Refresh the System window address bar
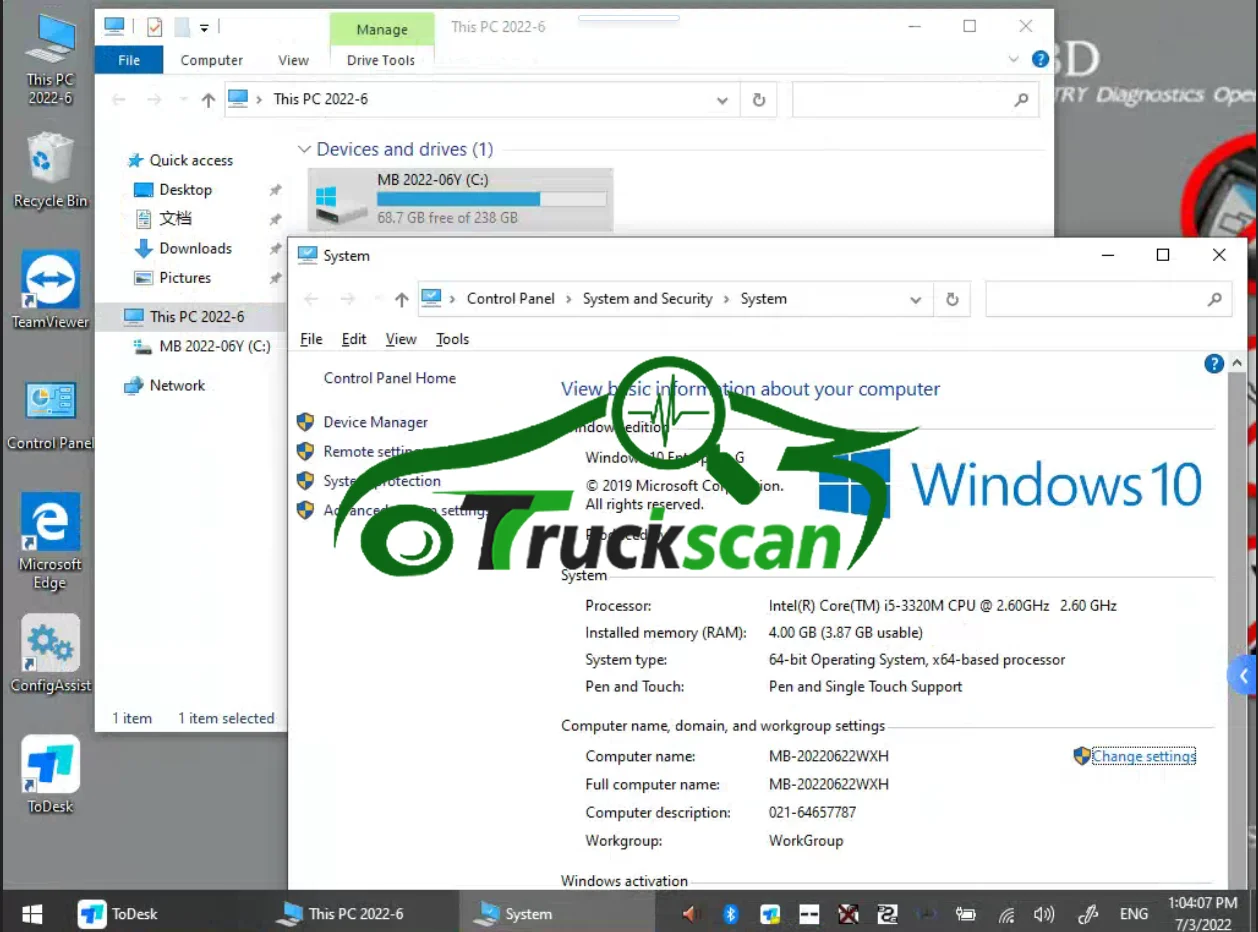This screenshot has width=1258, height=932. coord(952,299)
